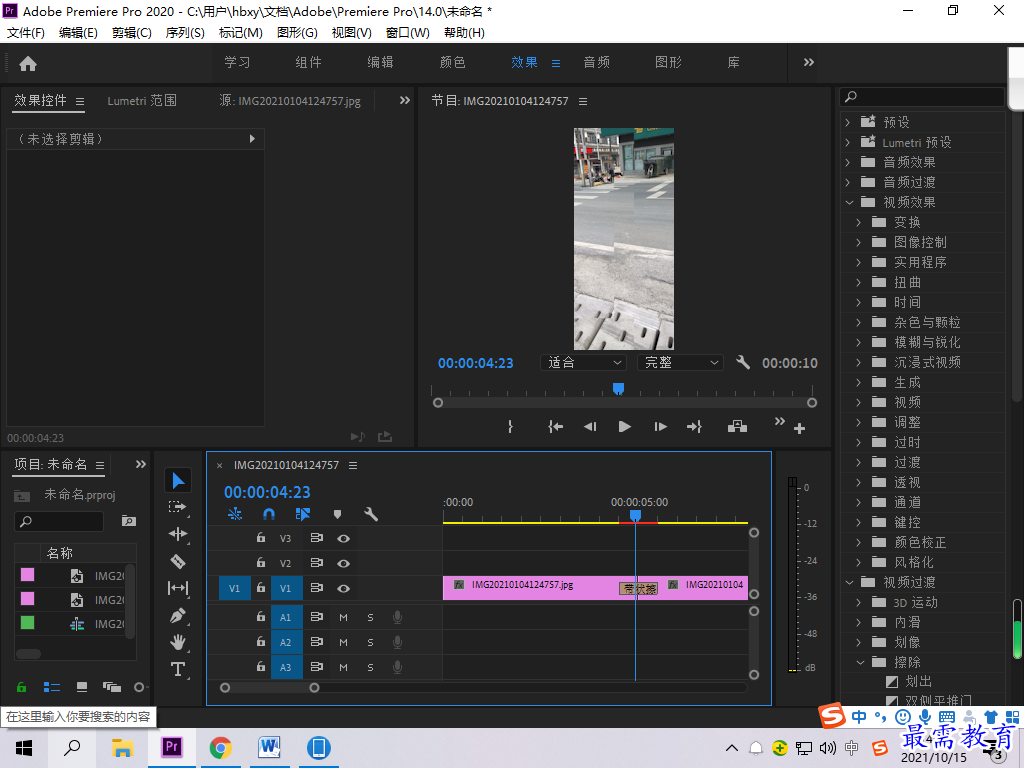Image resolution: width=1024 pixels, height=768 pixels.
Task: Click the Add Marker icon in timeline
Action: click(337, 515)
